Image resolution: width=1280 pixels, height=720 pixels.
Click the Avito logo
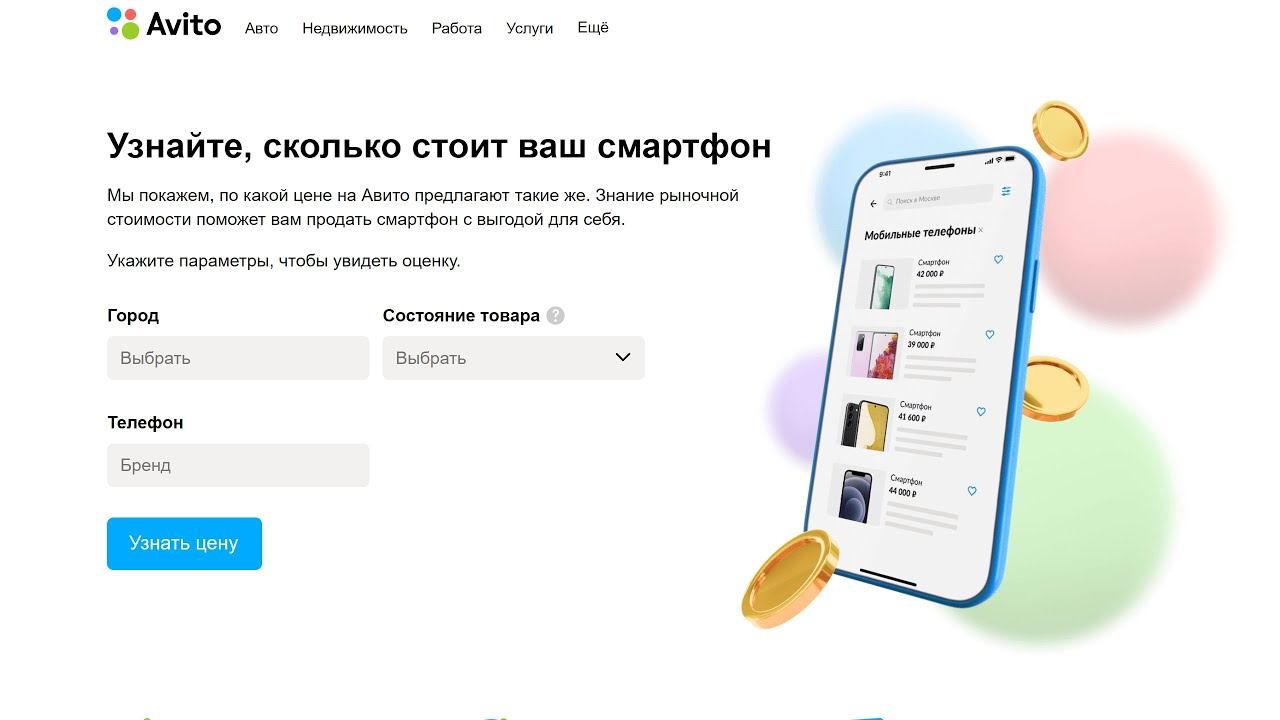tap(164, 24)
